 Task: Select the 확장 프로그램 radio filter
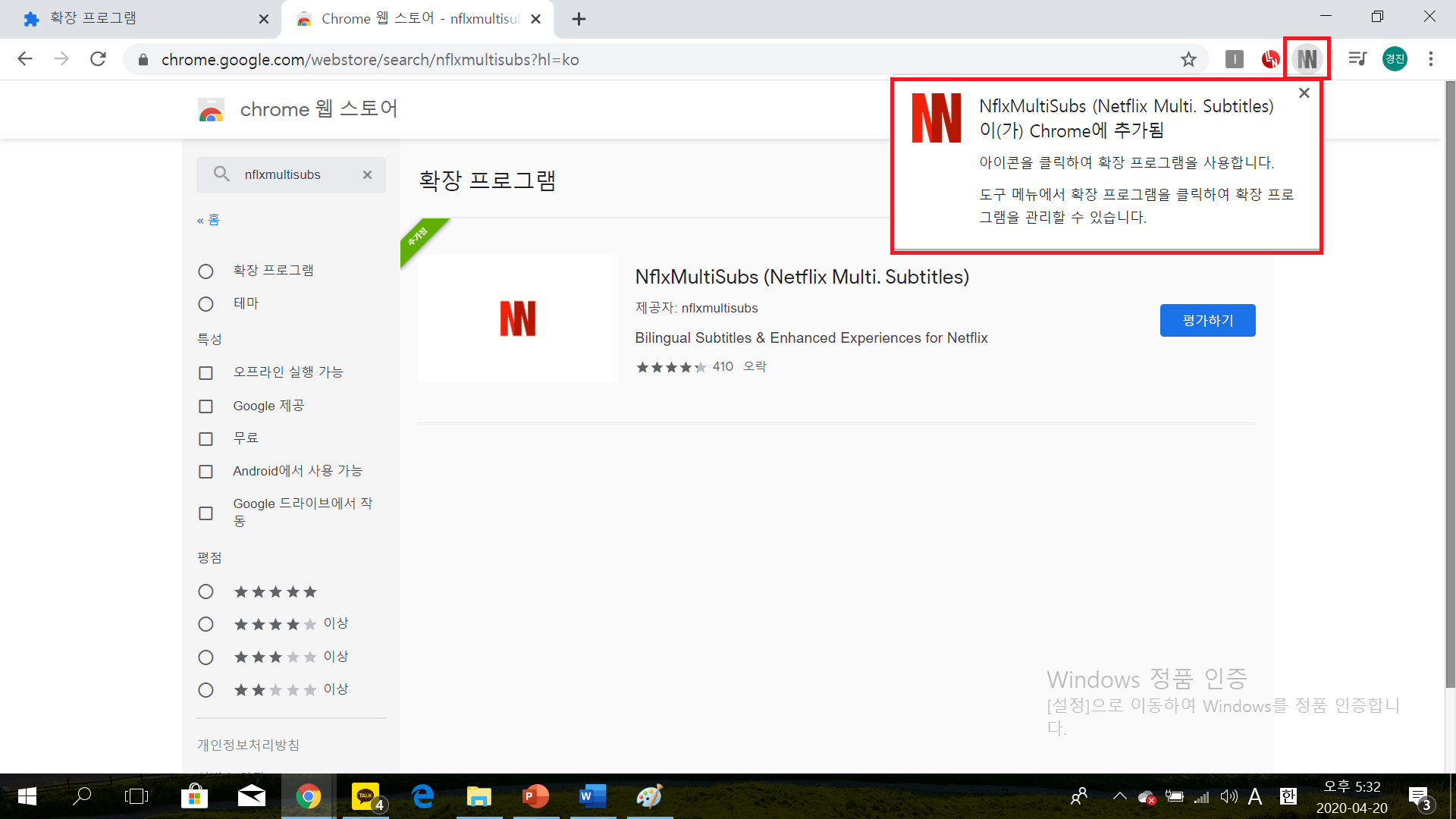click(x=206, y=271)
